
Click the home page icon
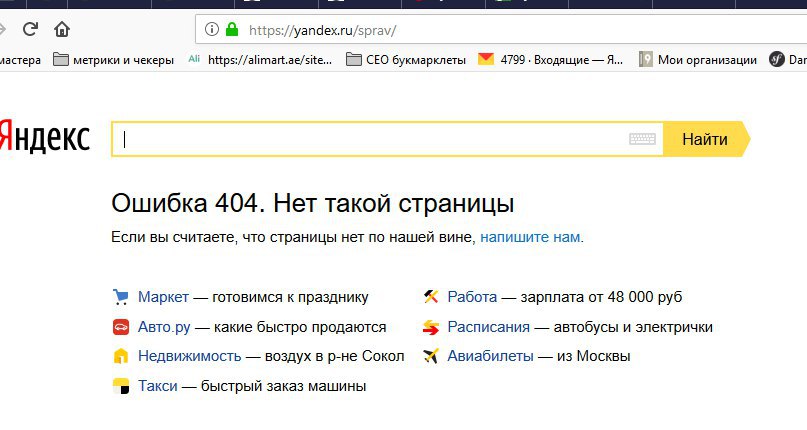click(x=62, y=29)
